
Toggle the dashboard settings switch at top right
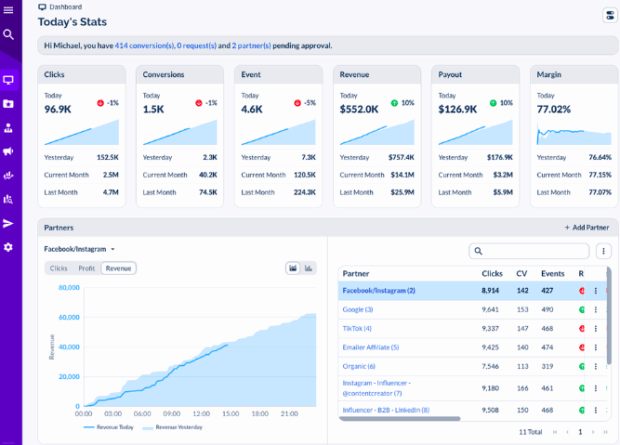[x=609, y=15]
